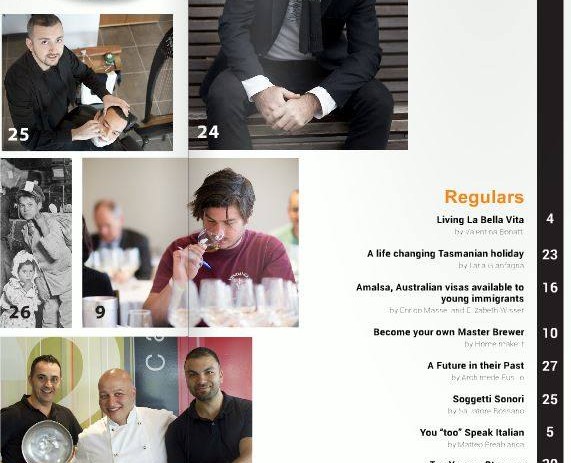The height and width of the screenshot is (463, 571).
Task: Click page number 16 in black bar
Action: 550,288
